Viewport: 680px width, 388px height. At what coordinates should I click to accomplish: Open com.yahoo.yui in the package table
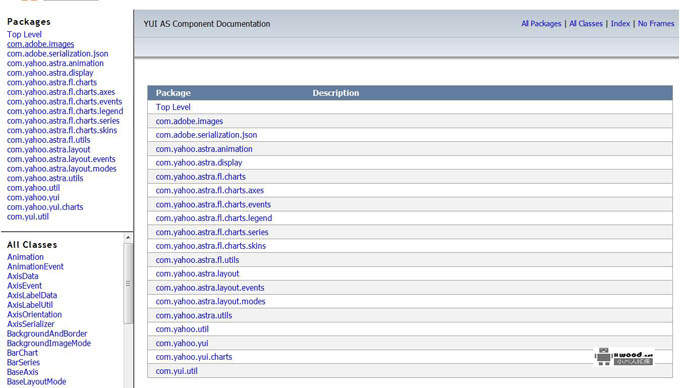(x=182, y=343)
